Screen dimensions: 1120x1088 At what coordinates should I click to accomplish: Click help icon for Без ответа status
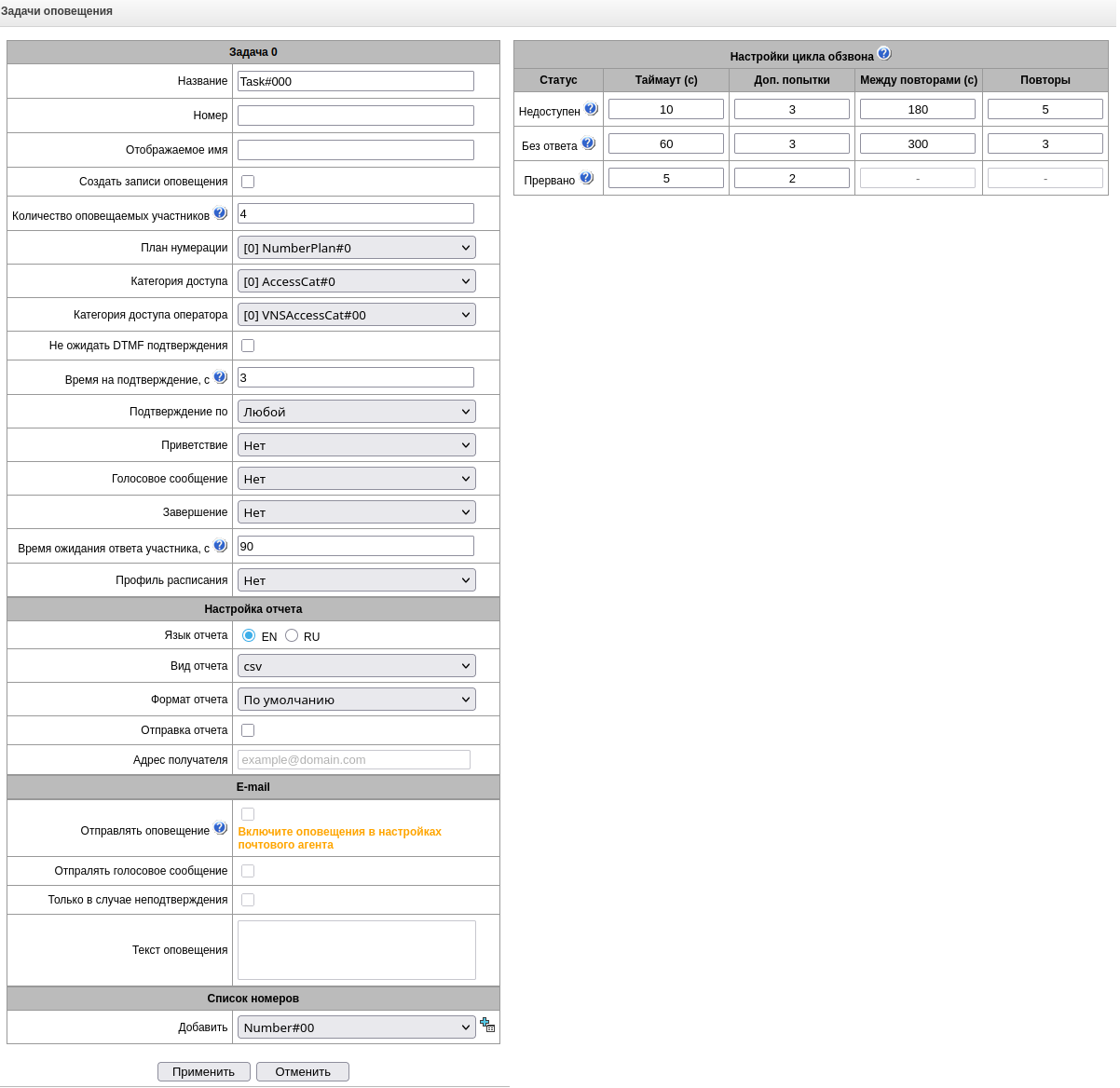(588, 143)
